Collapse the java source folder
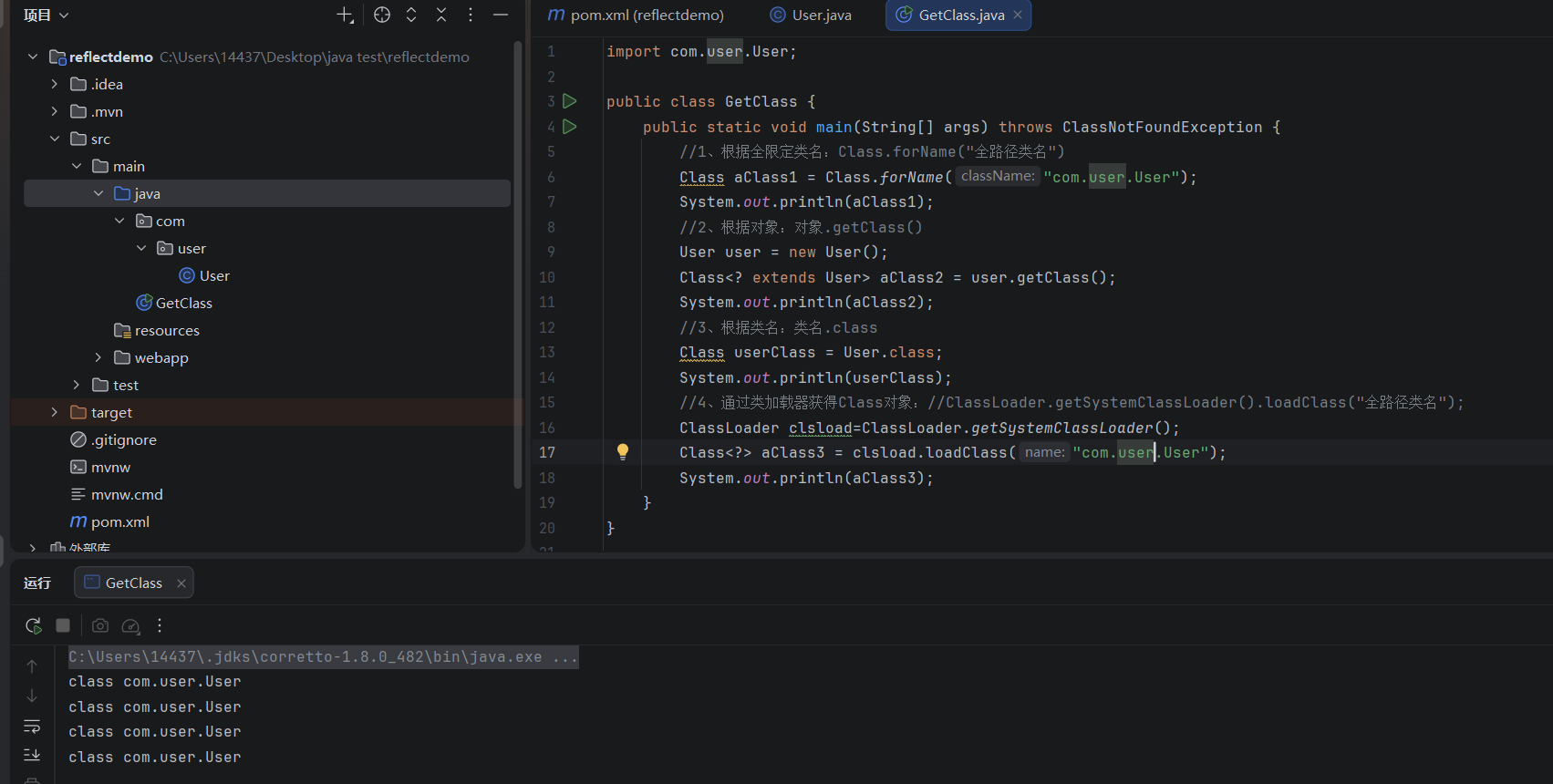The image size is (1553, 784). (98, 193)
